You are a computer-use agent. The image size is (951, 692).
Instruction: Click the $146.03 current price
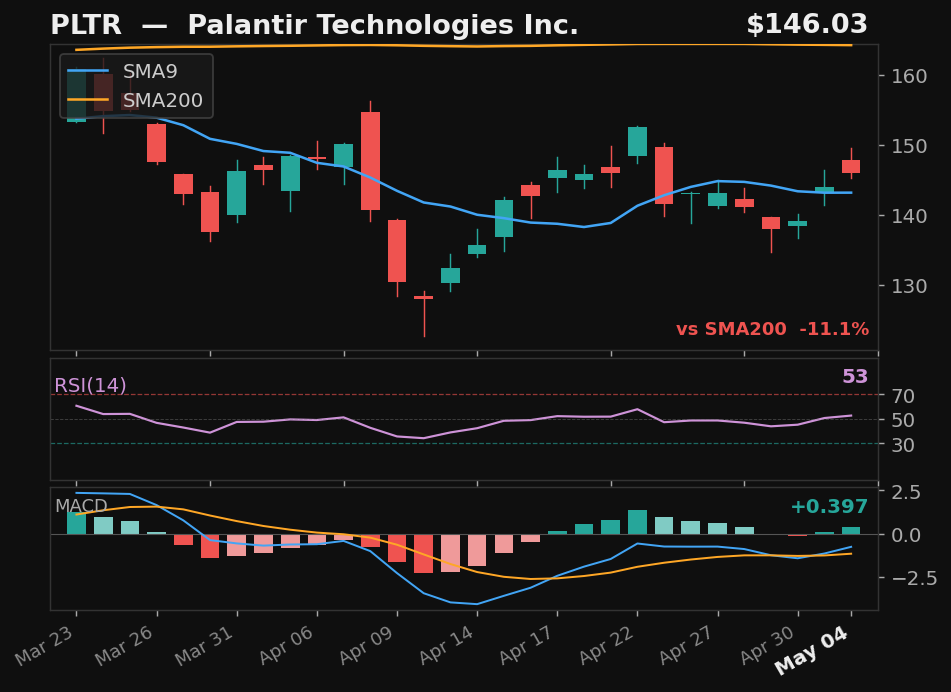click(x=807, y=25)
